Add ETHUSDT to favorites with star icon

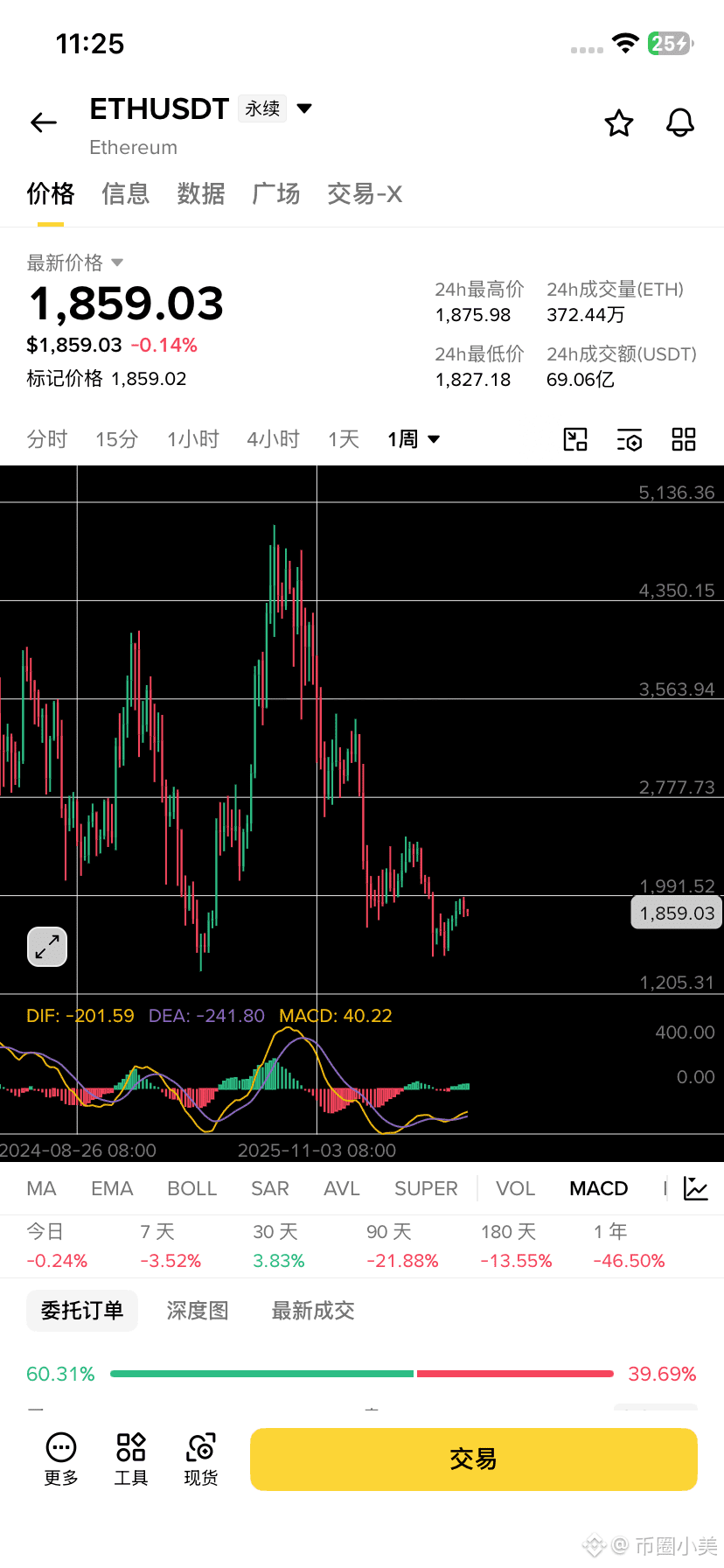point(619,123)
